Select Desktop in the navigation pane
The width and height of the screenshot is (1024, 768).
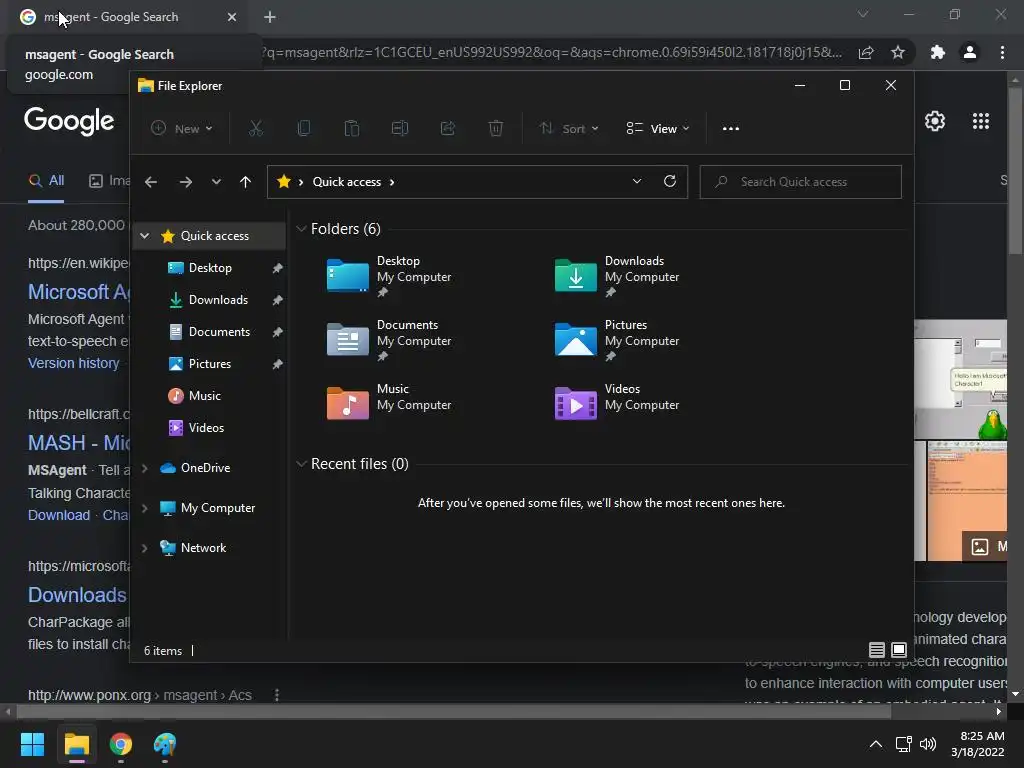[210, 268]
